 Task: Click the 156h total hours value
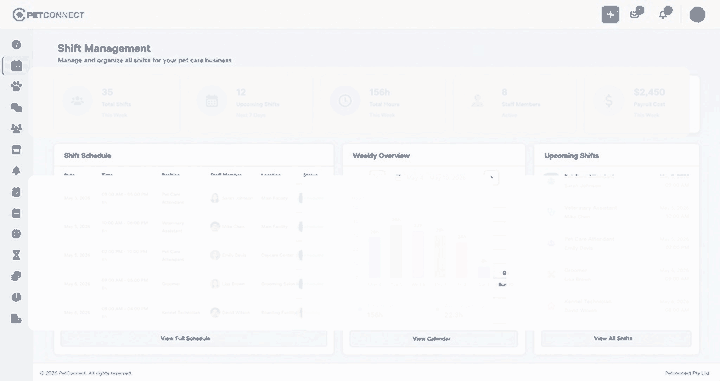point(380,92)
